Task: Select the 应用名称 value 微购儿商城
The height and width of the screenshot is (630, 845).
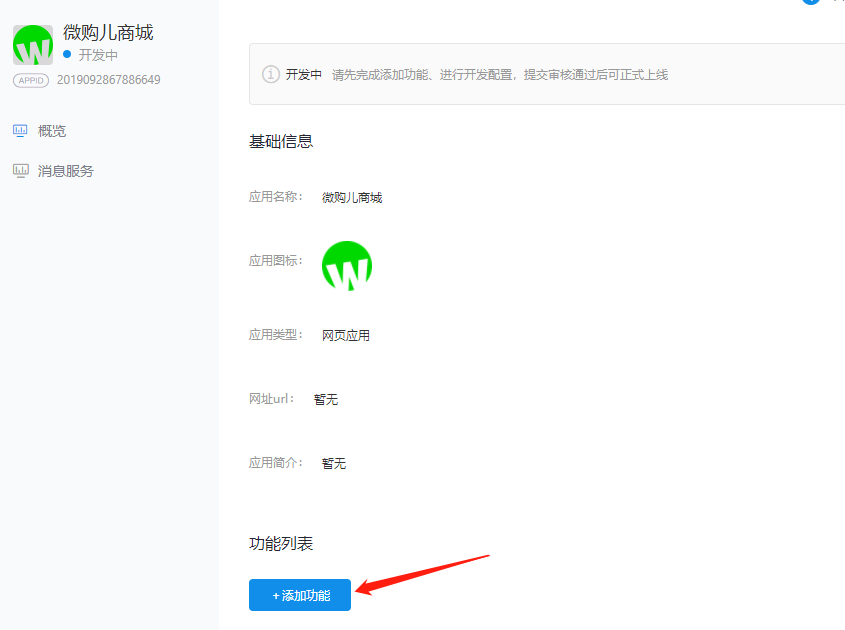Action: click(x=352, y=198)
